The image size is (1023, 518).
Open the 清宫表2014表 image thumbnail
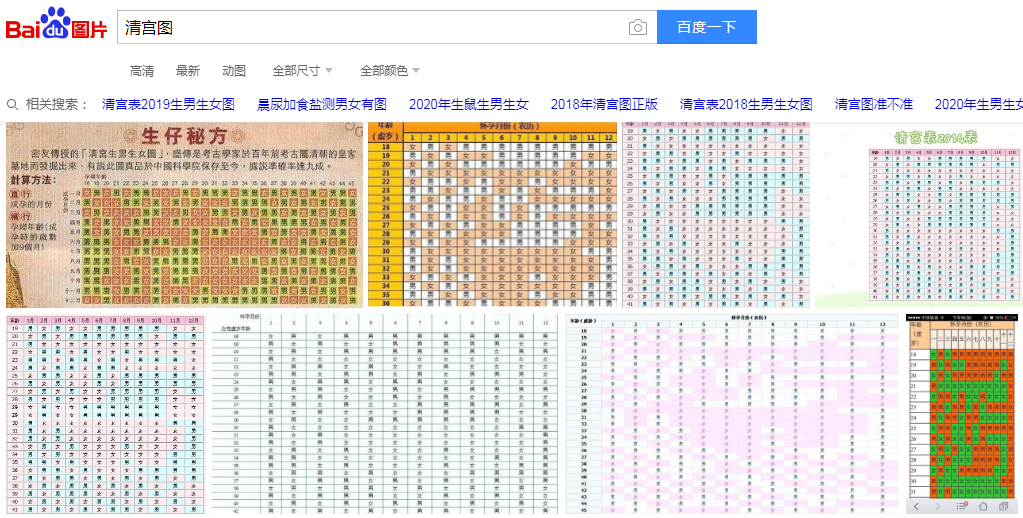(919, 215)
